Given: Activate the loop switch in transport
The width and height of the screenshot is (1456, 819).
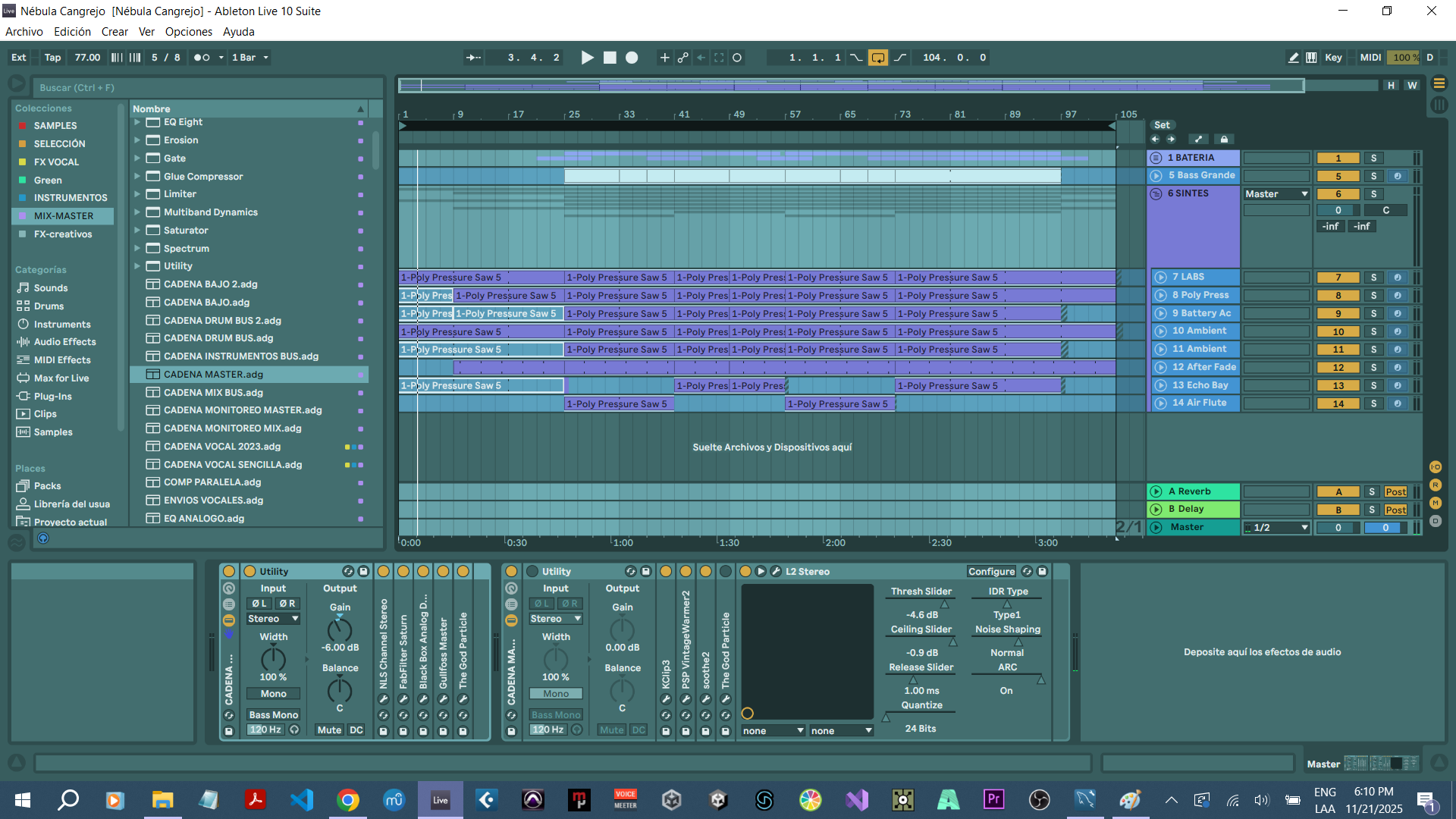Looking at the screenshot, I should pos(878,58).
